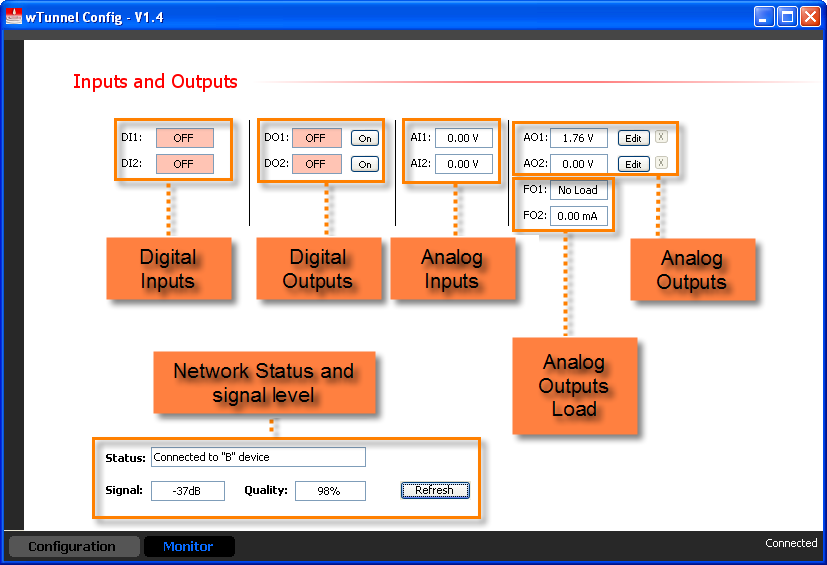Click the Status text field

tap(258, 457)
